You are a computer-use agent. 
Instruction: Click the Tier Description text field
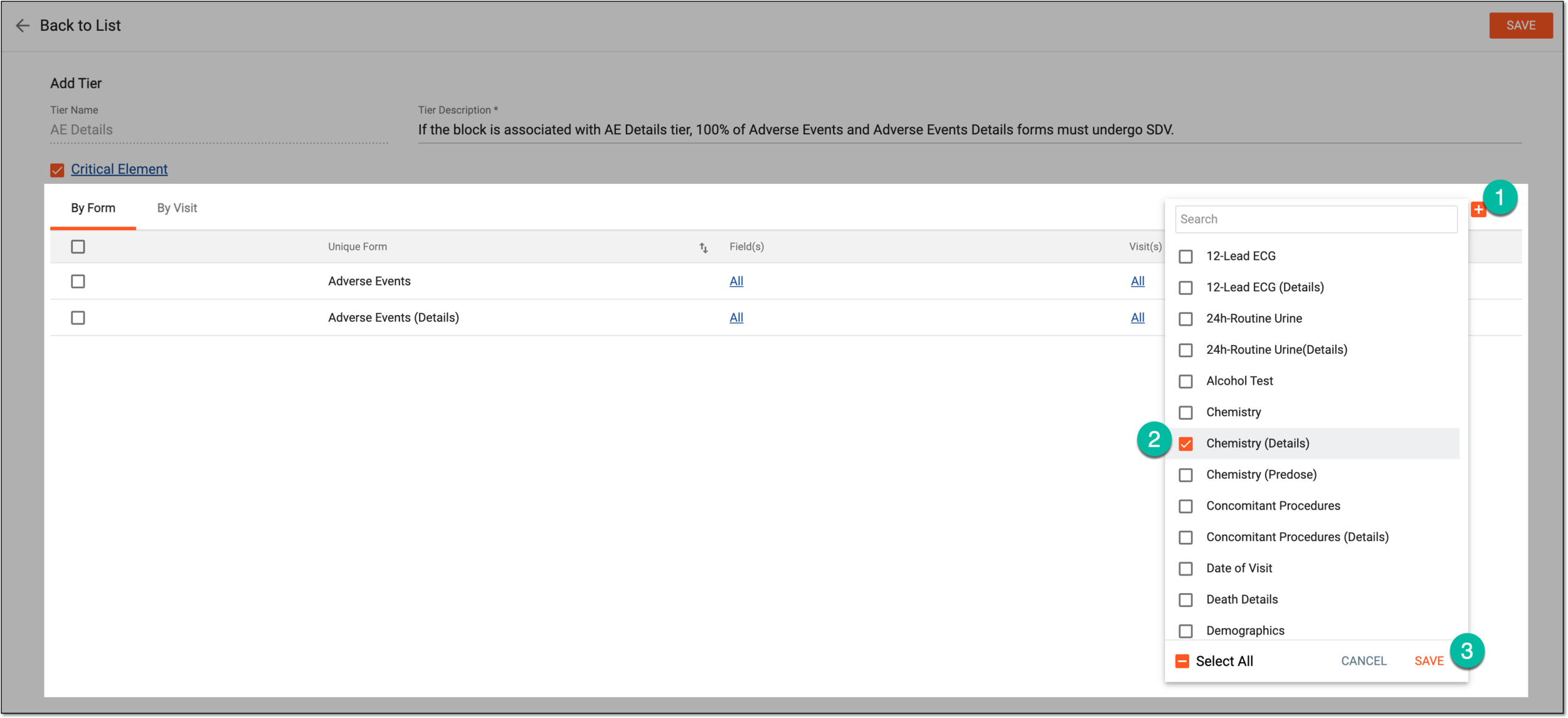pos(970,130)
